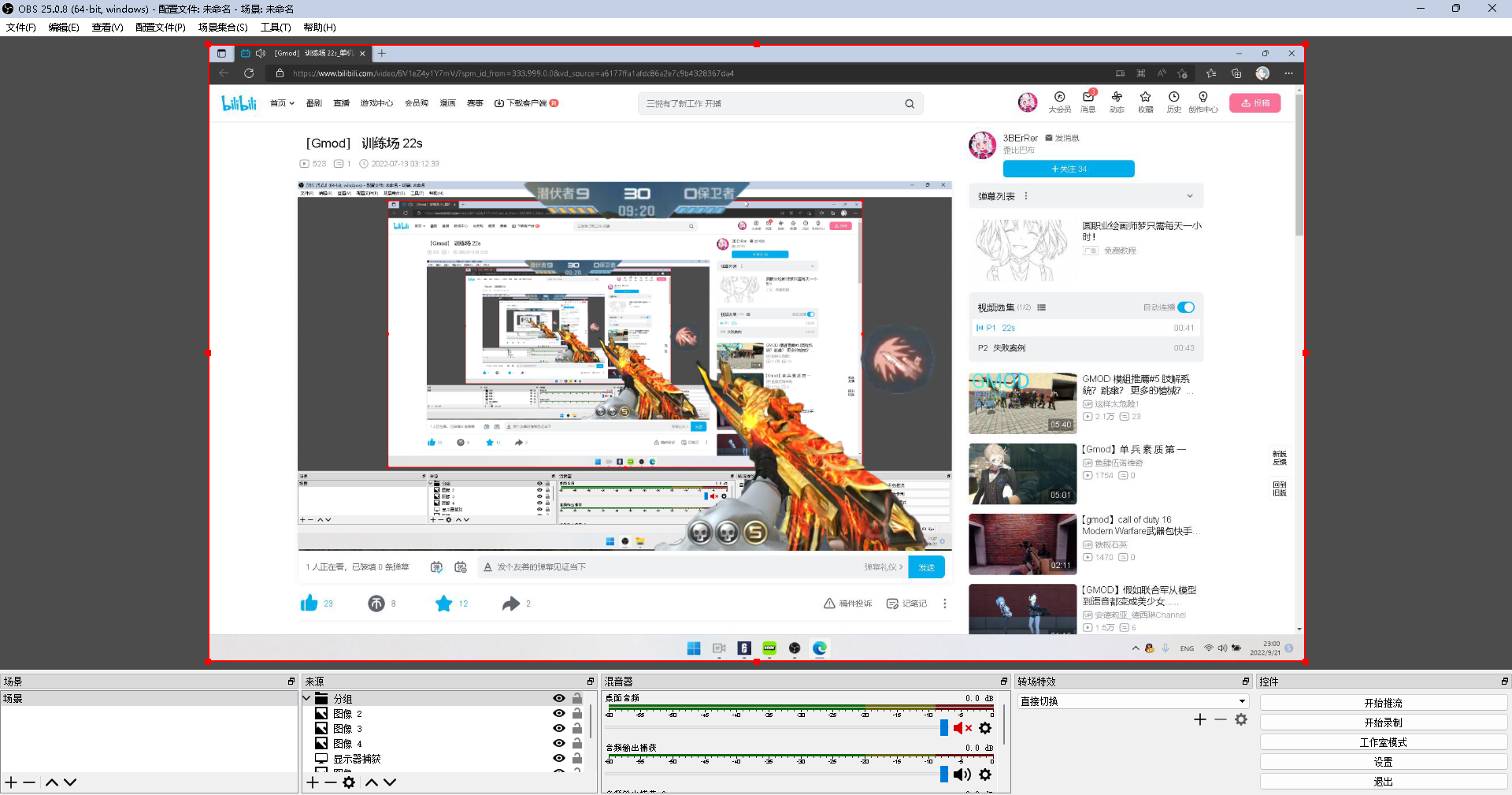Screen dimensions: 1512x795
Task: Collapse the 分组 group expander
Action: click(307, 699)
